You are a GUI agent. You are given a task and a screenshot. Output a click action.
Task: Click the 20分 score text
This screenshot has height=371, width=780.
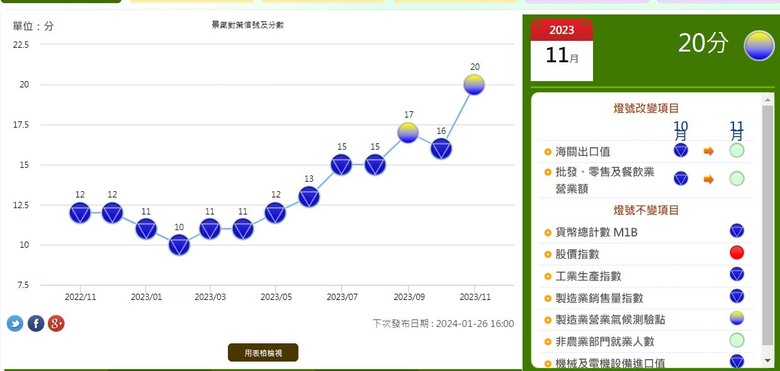(703, 43)
